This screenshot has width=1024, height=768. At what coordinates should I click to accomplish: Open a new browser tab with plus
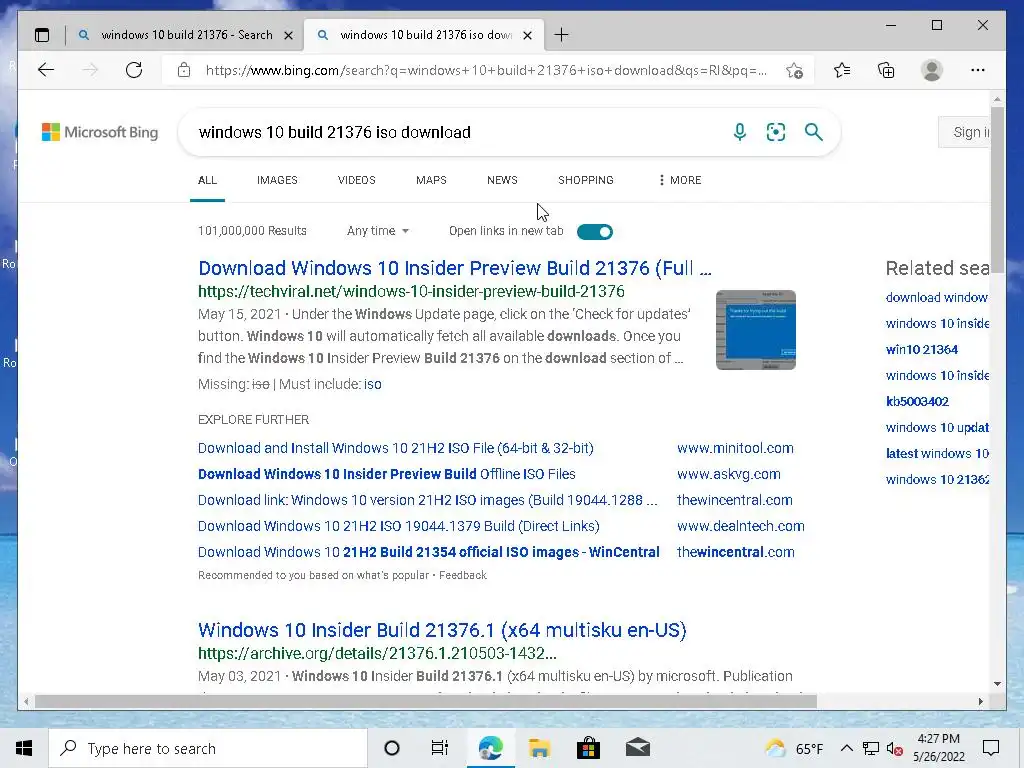pyautogui.click(x=561, y=35)
